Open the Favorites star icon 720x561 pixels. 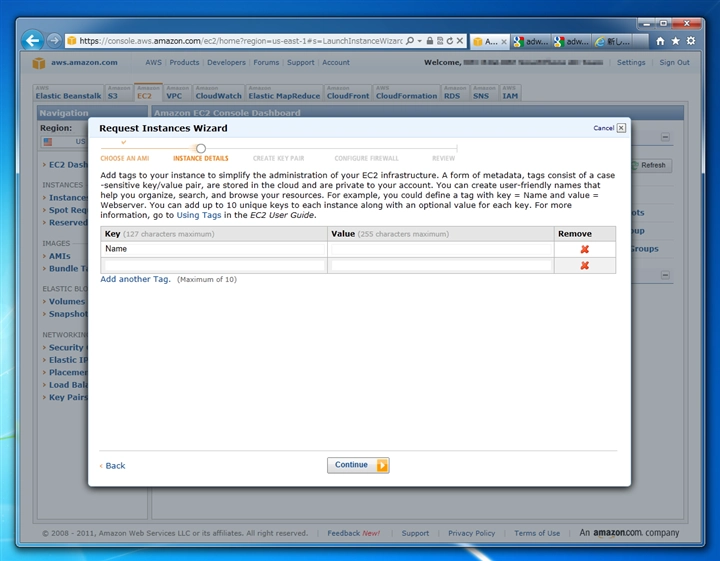pyautogui.click(x=675, y=41)
